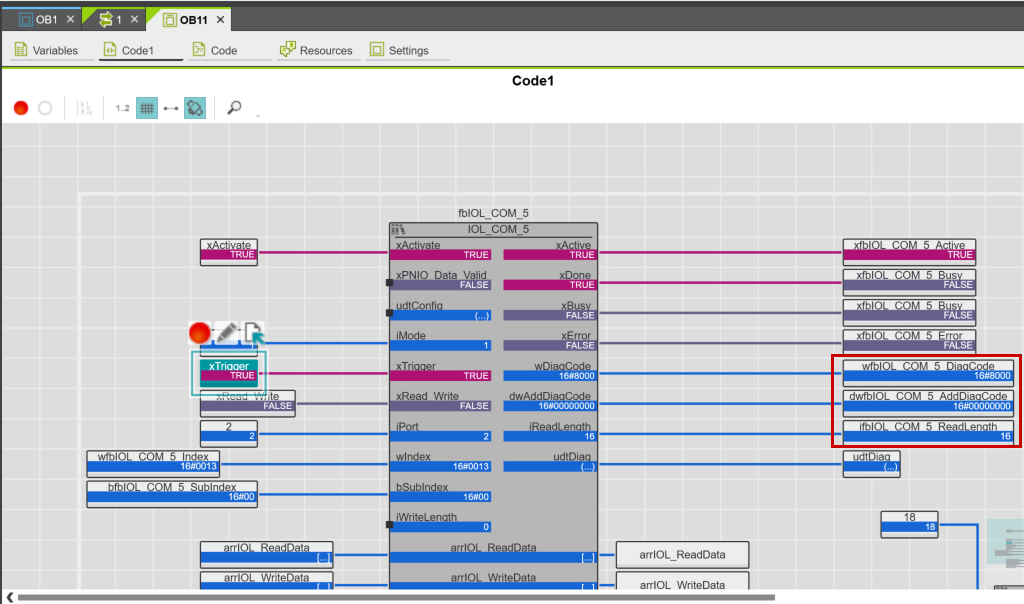Open the Resources section

pos(316,50)
